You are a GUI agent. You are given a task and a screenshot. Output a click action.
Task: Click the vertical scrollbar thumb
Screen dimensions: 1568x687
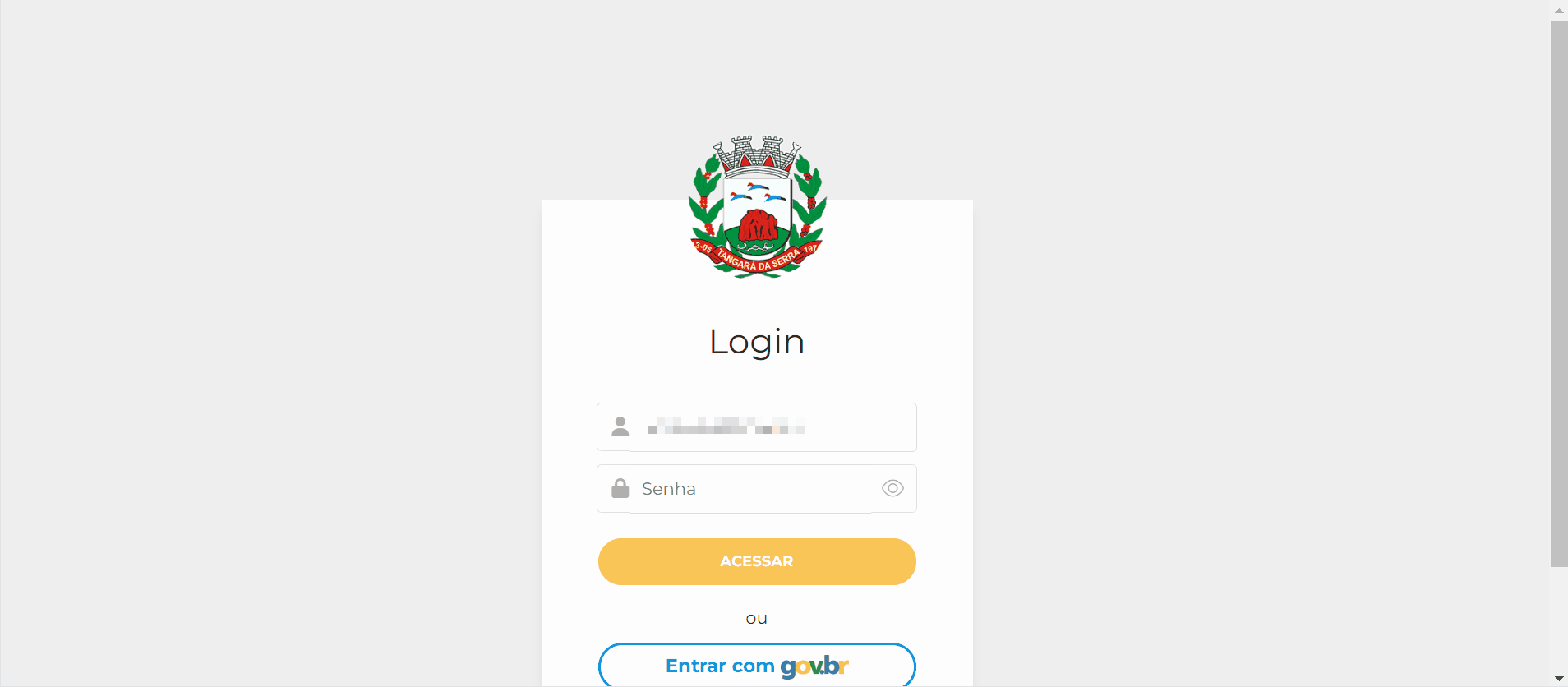click(1559, 293)
